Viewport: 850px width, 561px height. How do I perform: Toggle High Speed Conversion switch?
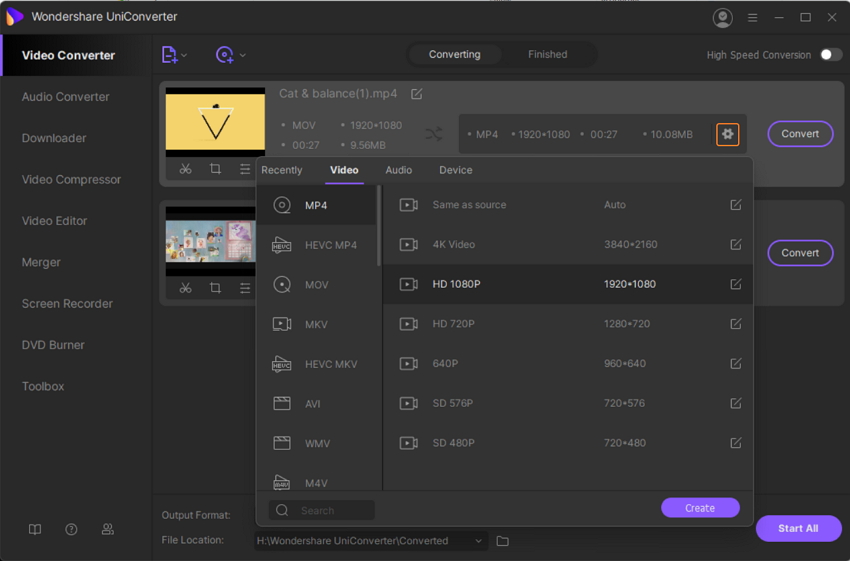pyautogui.click(x=831, y=55)
